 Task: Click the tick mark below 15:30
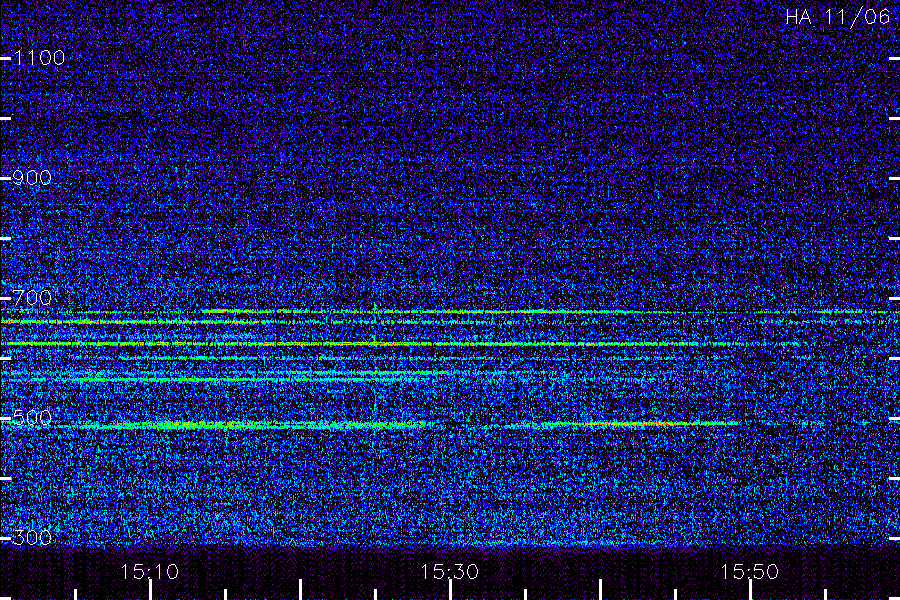click(451, 590)
